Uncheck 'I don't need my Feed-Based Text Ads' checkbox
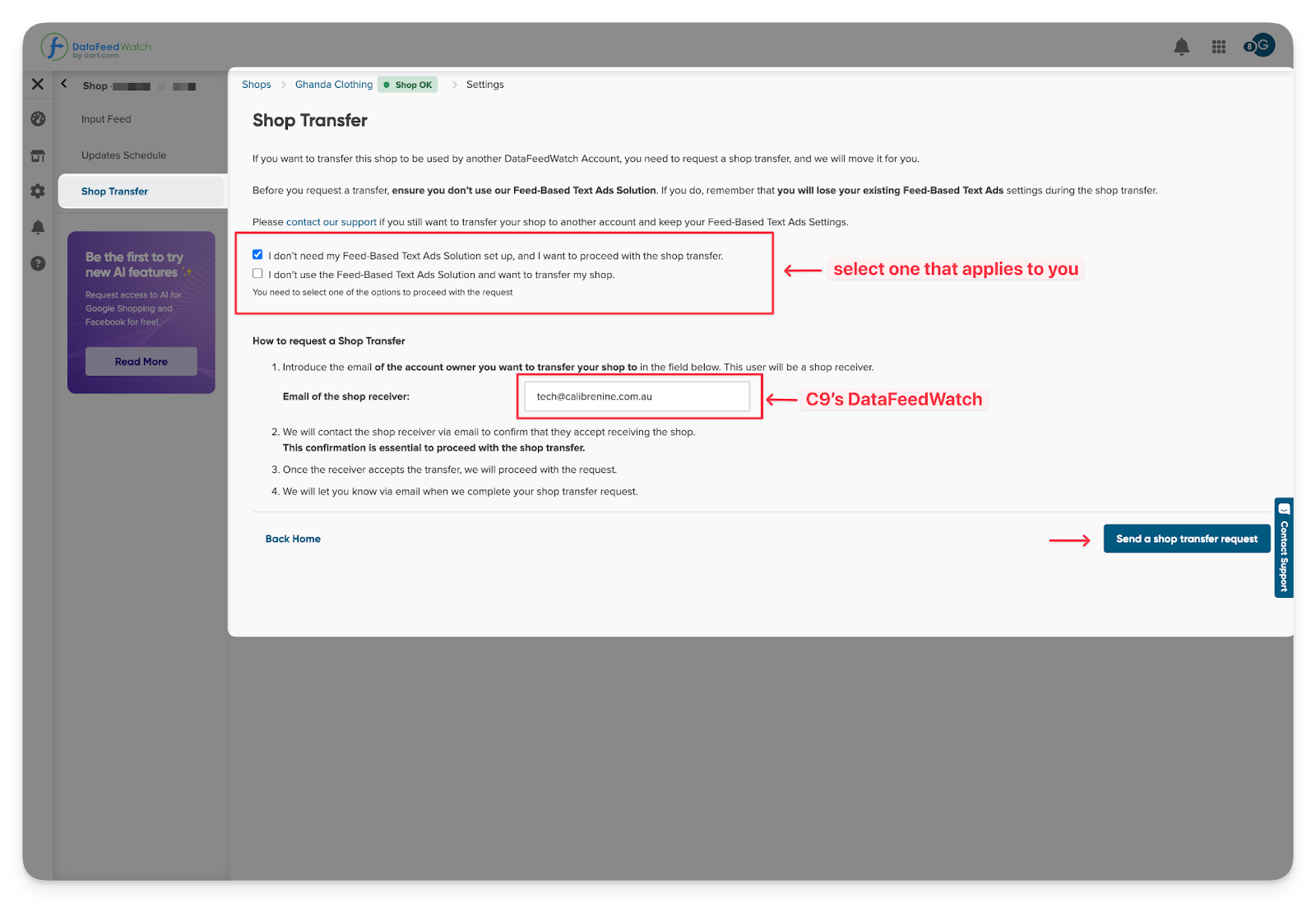This screenshot has height=903, width=1316. tap(257, 255)
